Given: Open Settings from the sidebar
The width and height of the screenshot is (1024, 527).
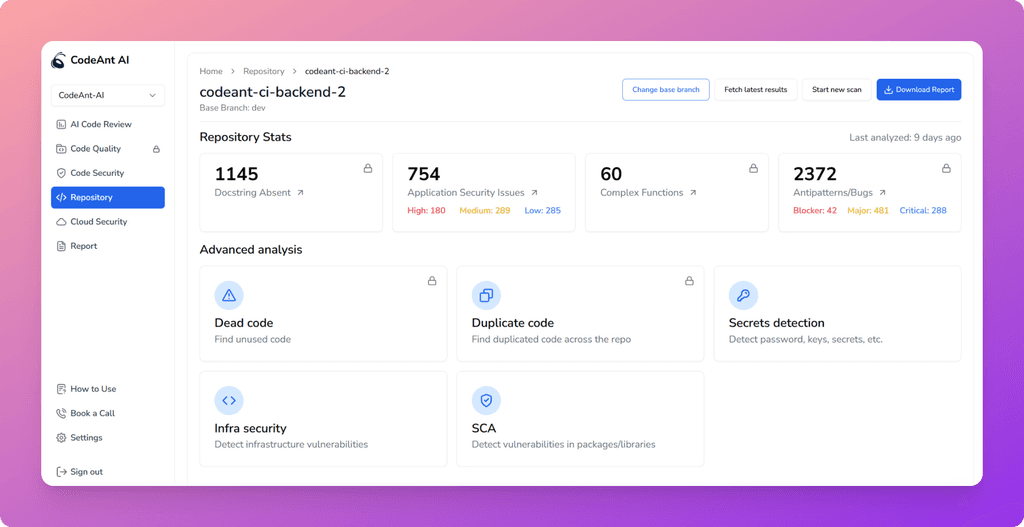Looking at the screenshot, I should [x=108, y=438].
